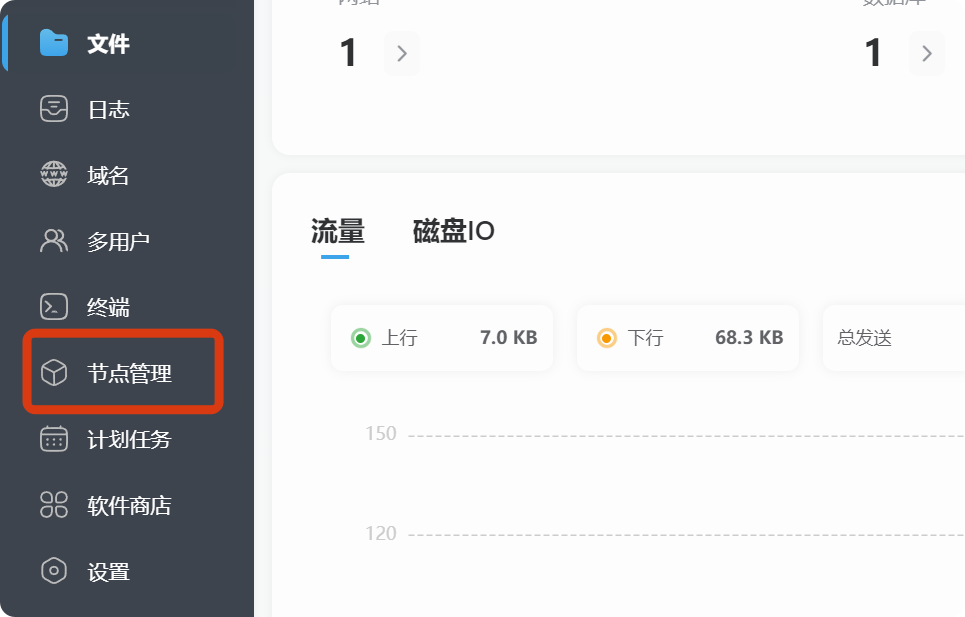965x617 pixels.
Task: Click the blue folder icon for 文件
Action: tap(53, 43)
